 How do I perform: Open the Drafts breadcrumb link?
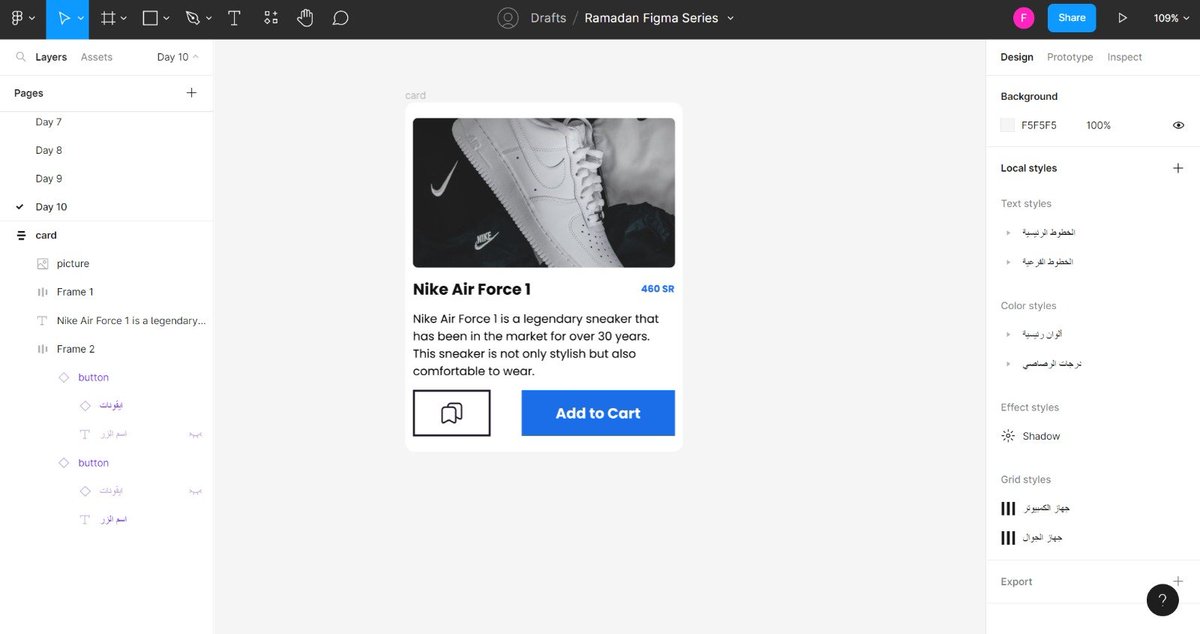[548, 18]
